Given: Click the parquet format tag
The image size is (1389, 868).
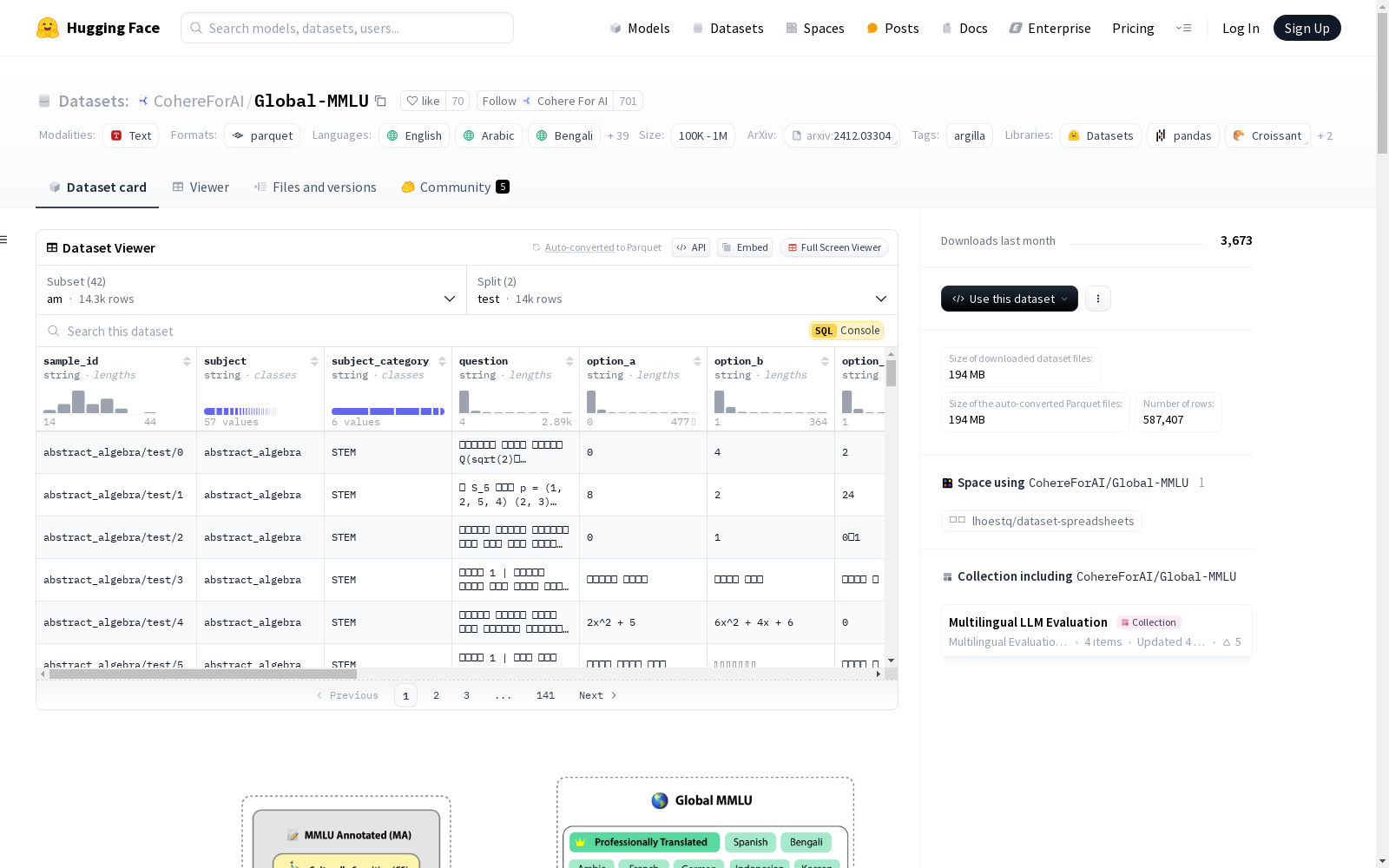Looking at the screenshot, I should (x=262, y=135).
